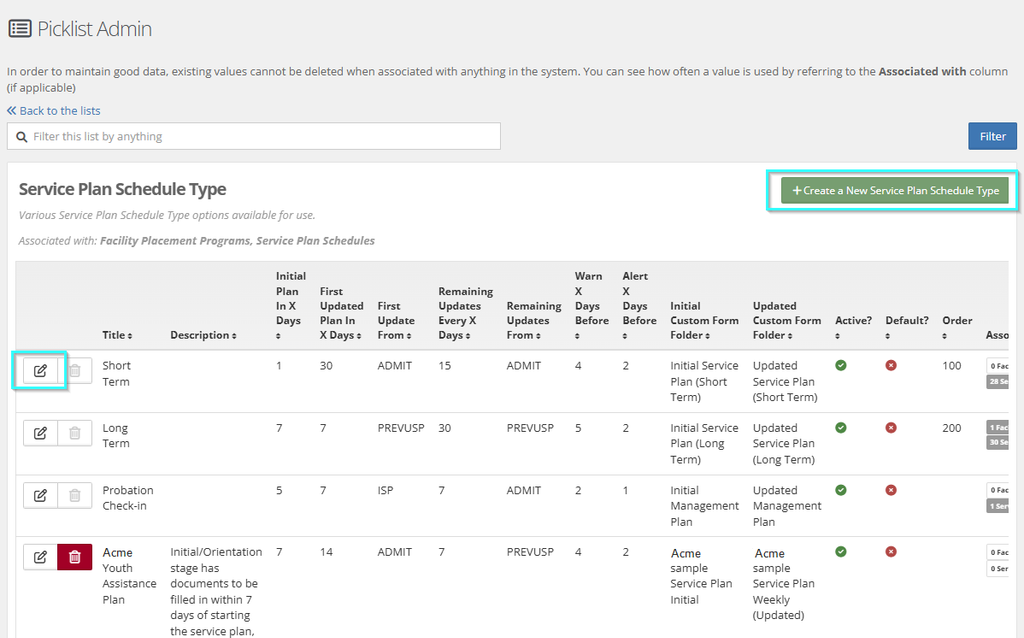Click the disabled trash icon for Probation Check-in
The height and width of the screenshot is (638, 1024).
tap(74, 496)
